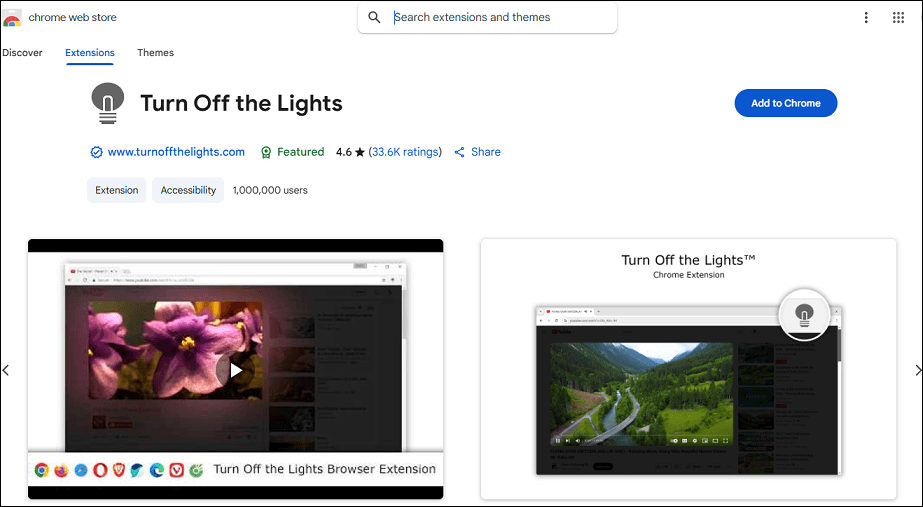Click the chrome web store title text
The height and width of the screenshot is (507, 923).
(72, 18)
